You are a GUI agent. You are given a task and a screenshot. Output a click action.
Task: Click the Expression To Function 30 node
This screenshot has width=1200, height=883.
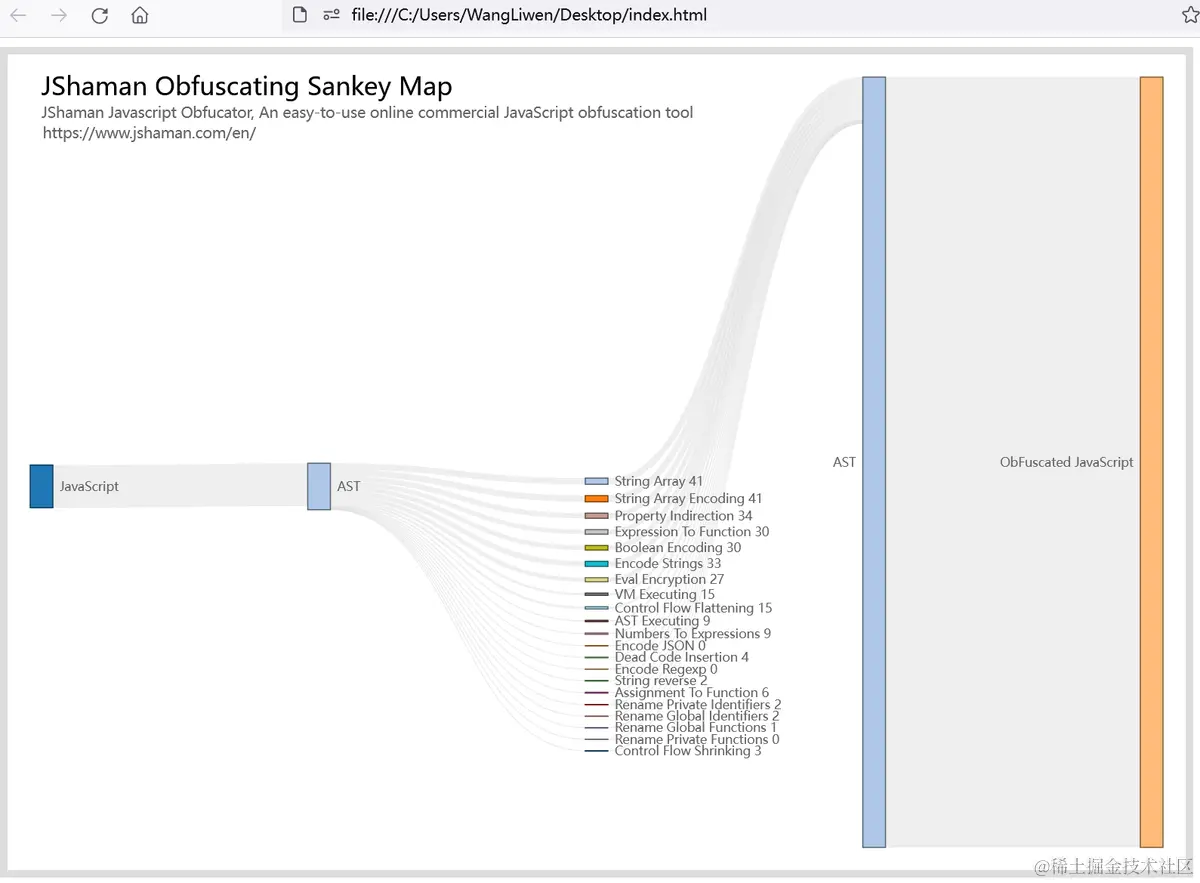(x=596, y=532)
